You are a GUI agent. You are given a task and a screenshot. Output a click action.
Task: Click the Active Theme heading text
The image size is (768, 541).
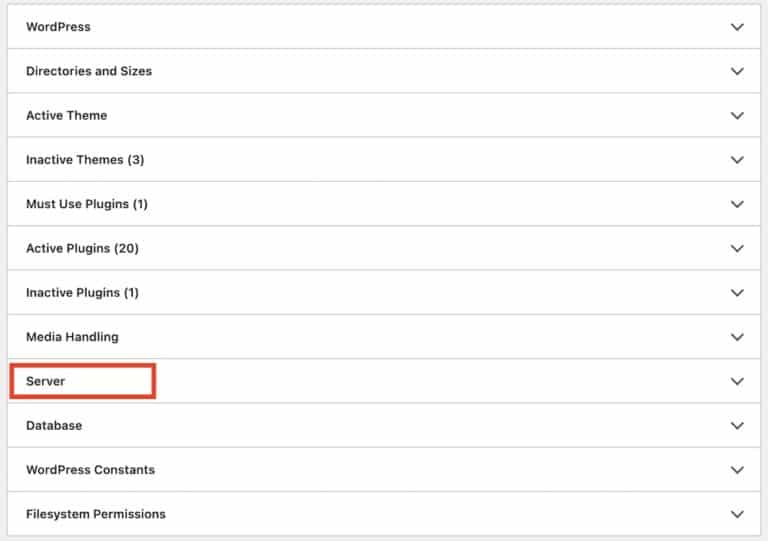(66, 116)
